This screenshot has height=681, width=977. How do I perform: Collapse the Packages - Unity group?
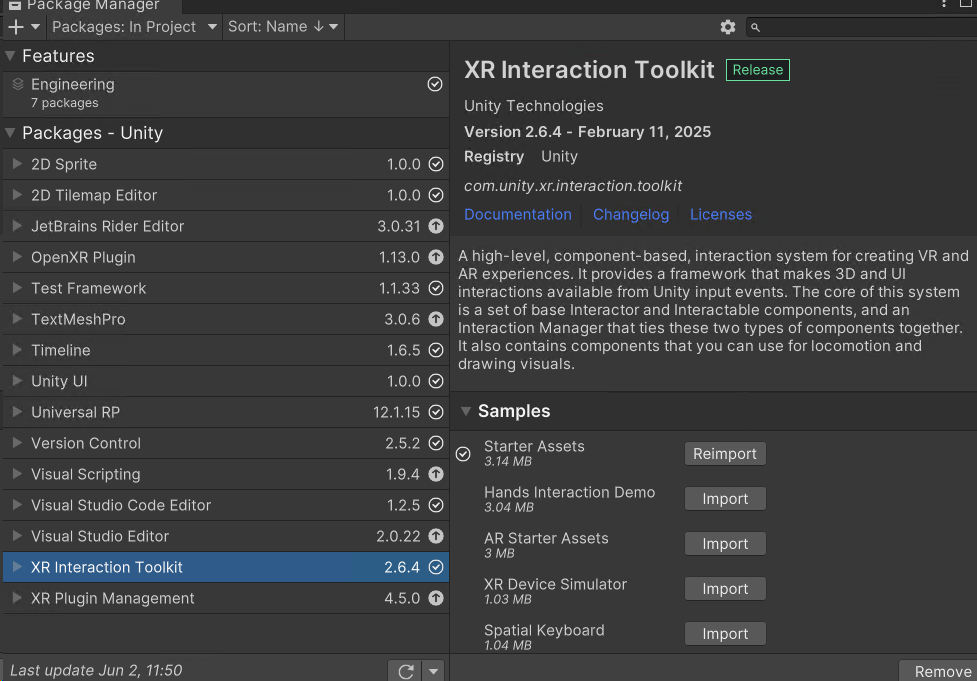pos(10,133)
